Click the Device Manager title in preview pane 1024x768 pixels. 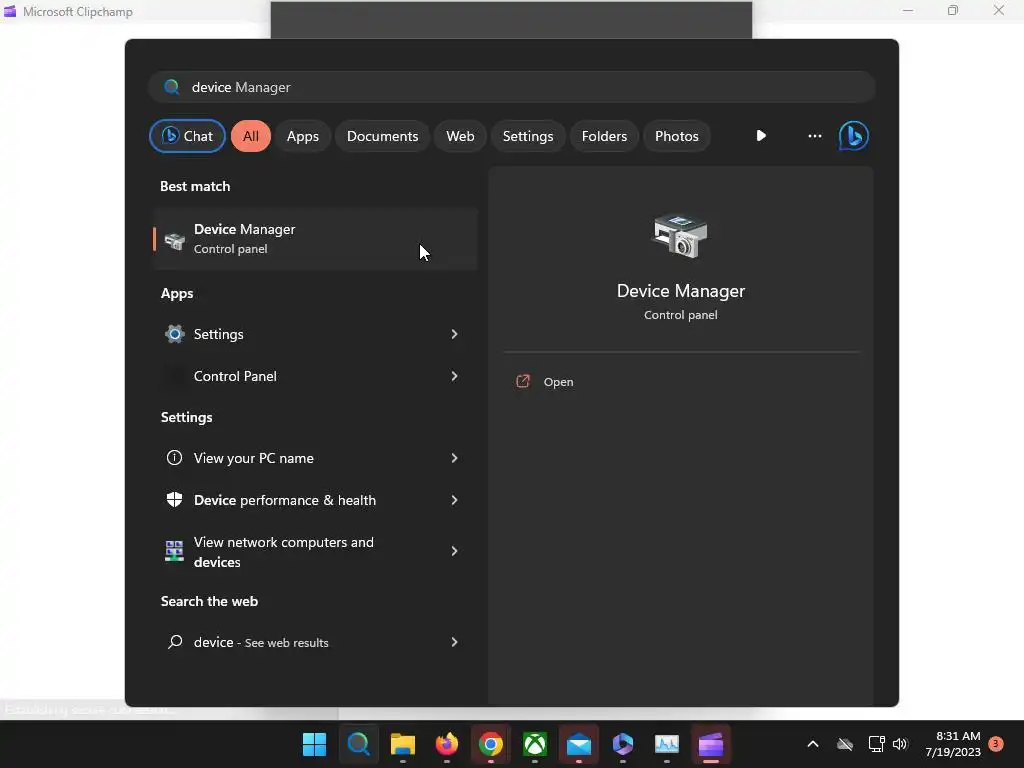coord(680,291)
